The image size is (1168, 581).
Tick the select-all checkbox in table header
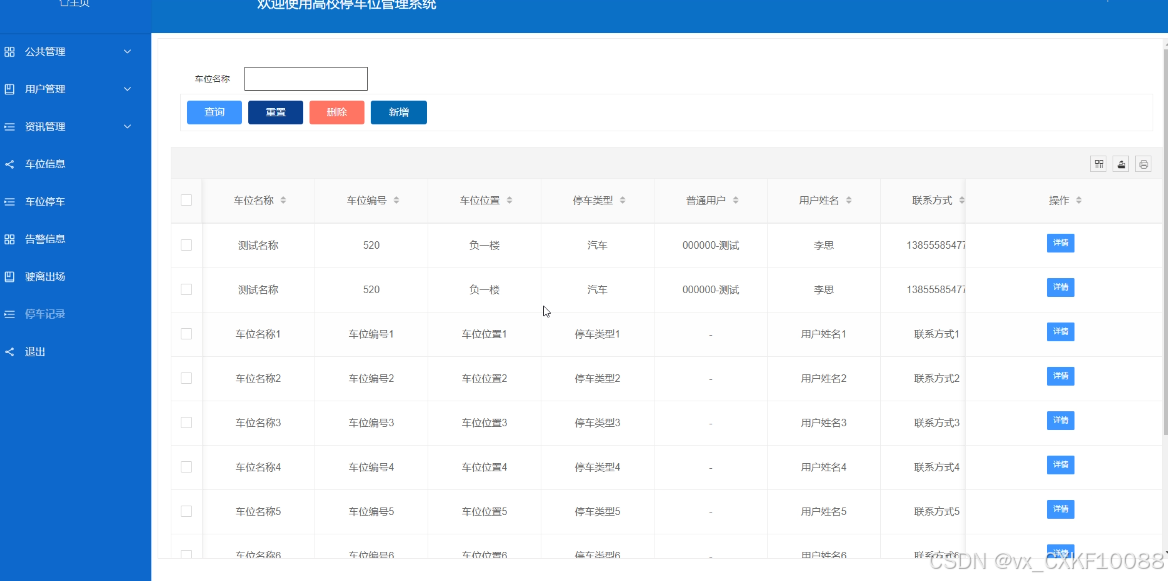point(186,200)
